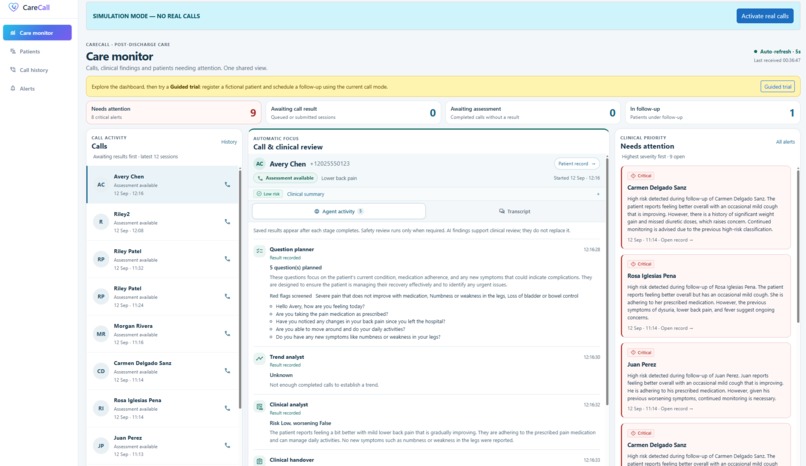
Task: Select the JP avatar in the Calls list
Action: [101, 446]
